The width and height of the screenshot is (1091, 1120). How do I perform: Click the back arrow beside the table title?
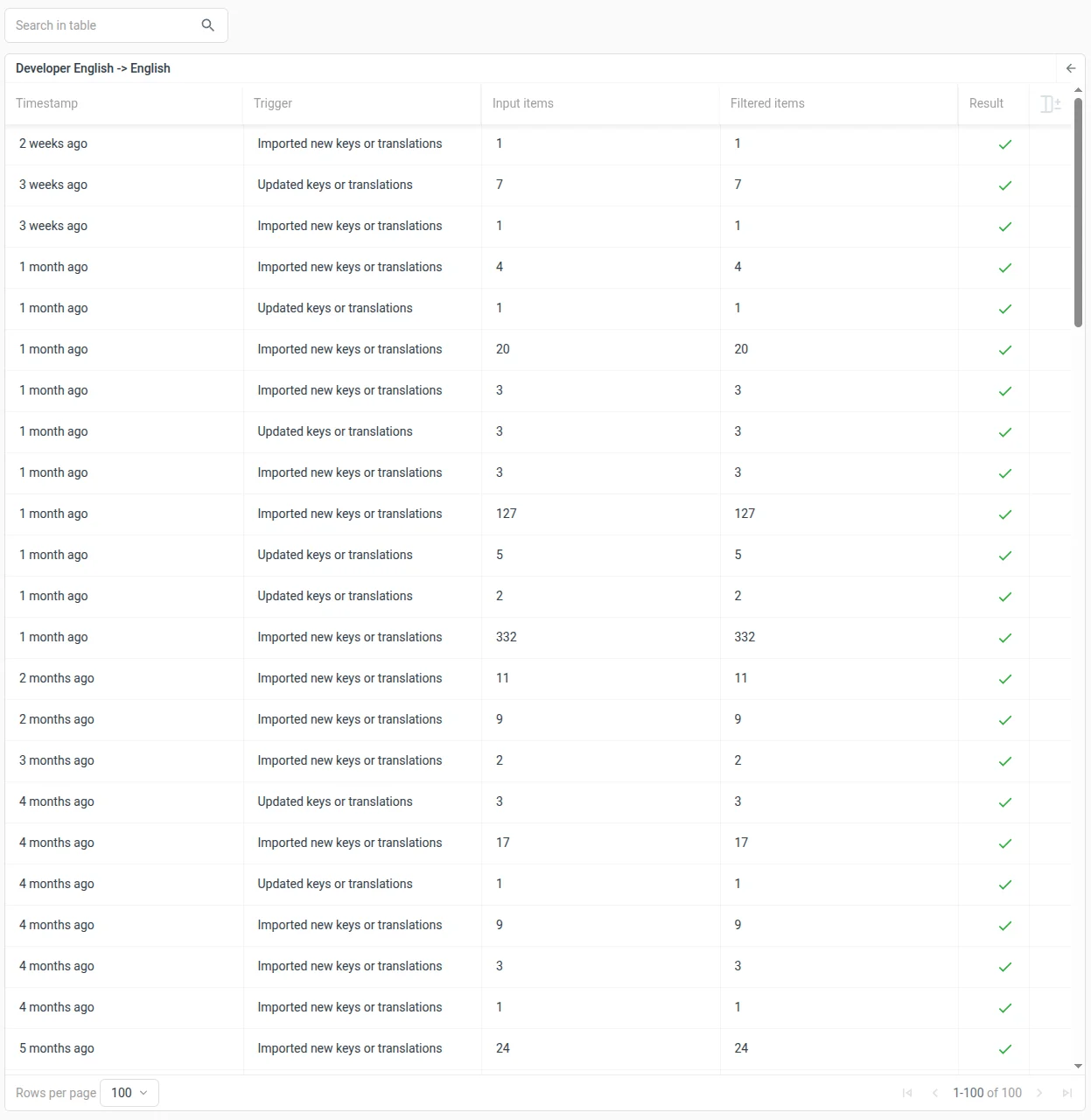tap(1071, 68)
